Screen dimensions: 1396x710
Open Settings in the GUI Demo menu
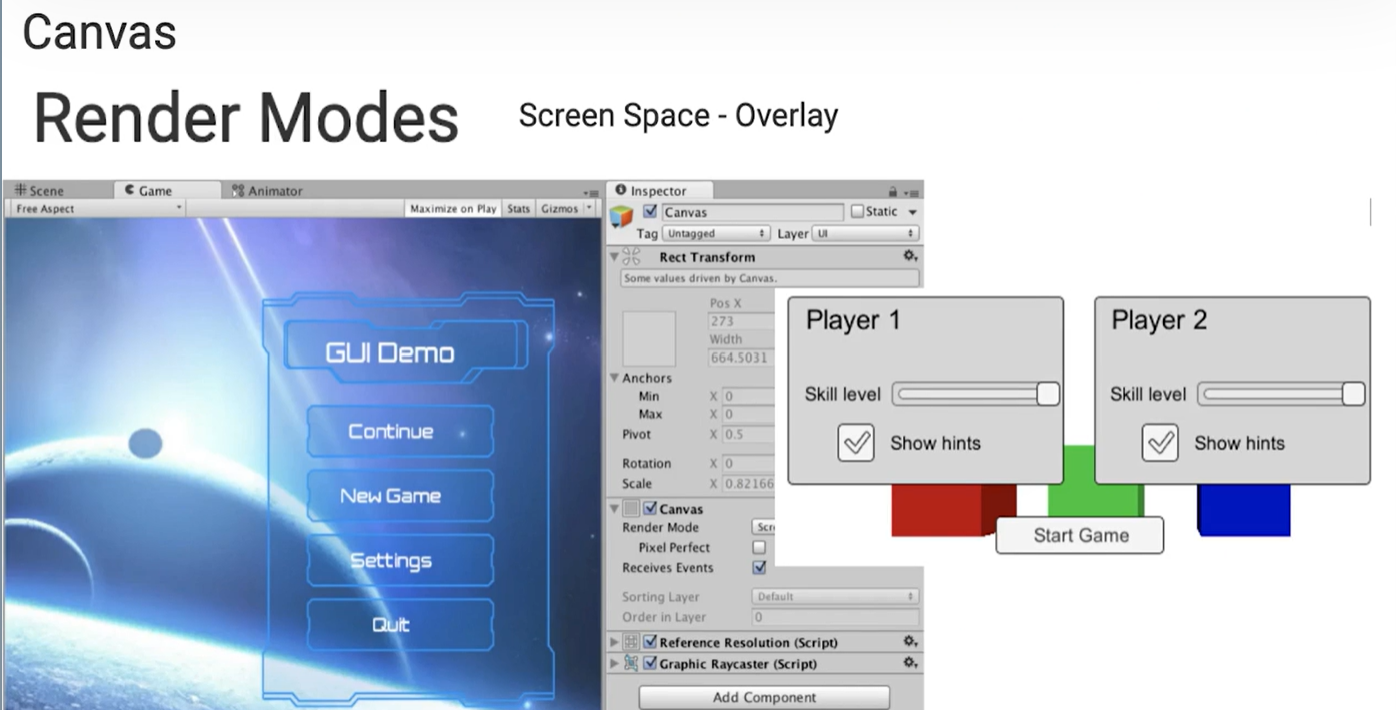click(399, 560)
